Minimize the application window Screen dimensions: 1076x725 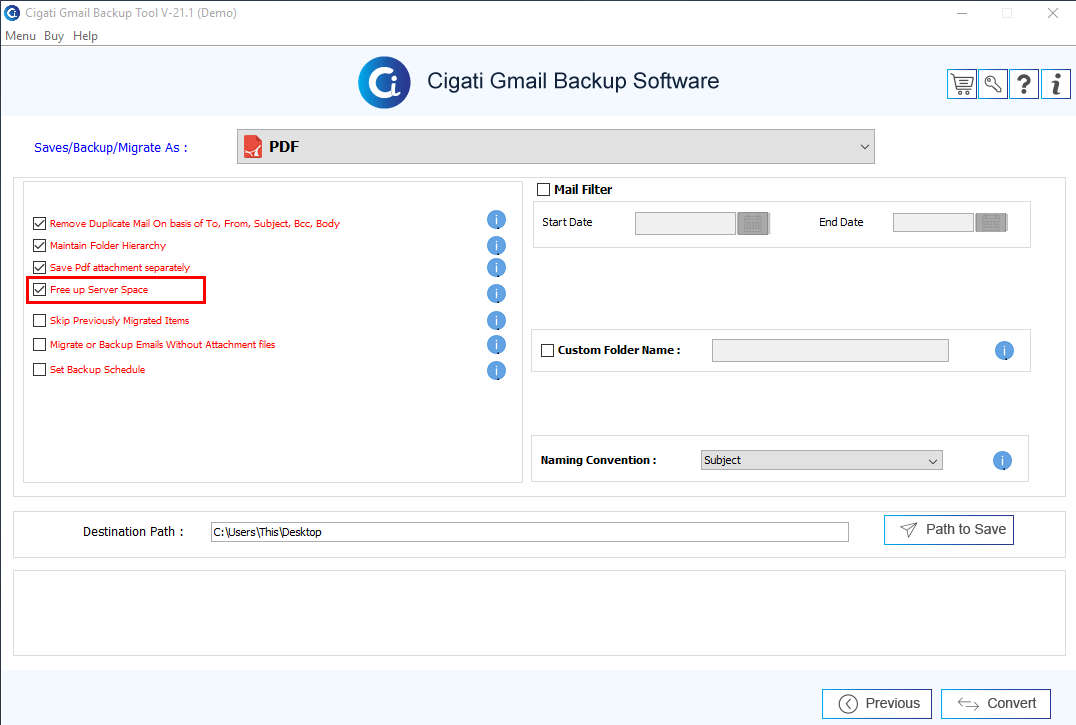coord(962,13)
